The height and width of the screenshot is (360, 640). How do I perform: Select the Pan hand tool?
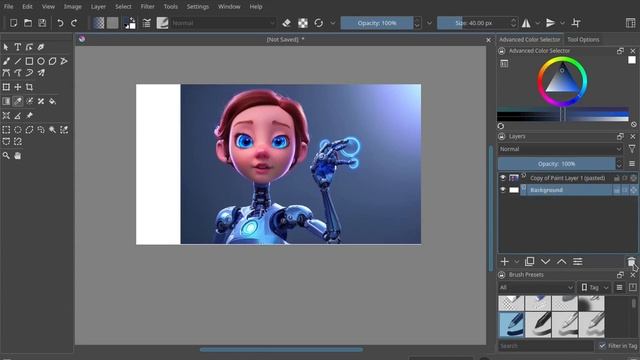[18, 156]
